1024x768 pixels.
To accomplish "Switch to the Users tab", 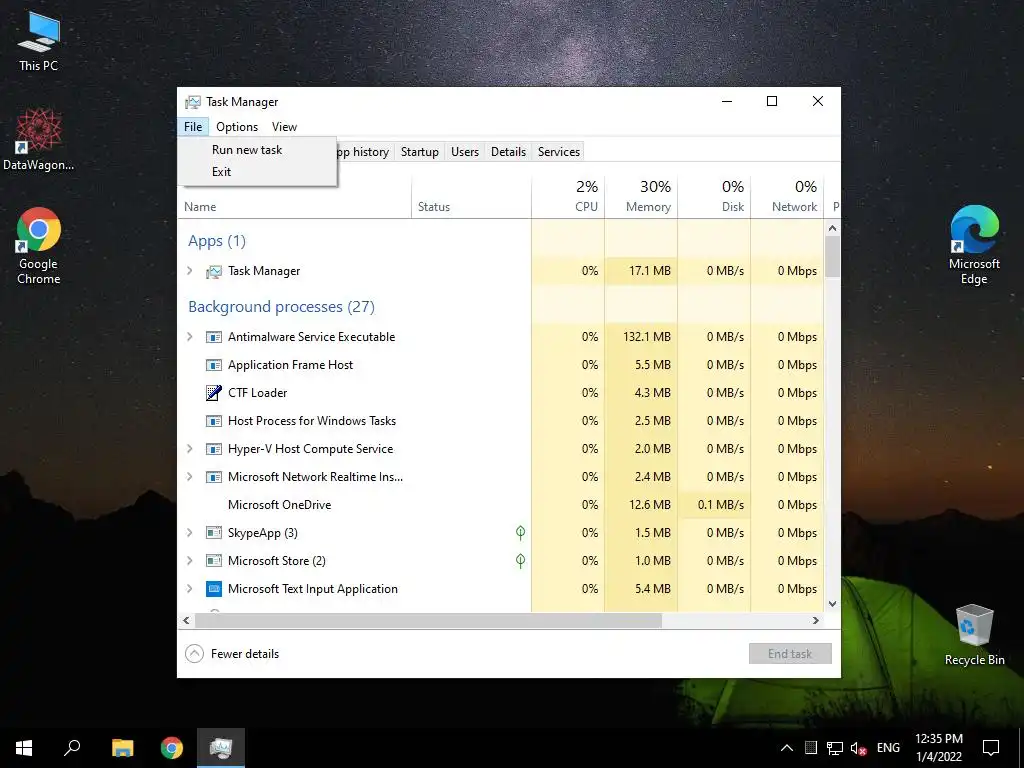I will coord(465,152).
